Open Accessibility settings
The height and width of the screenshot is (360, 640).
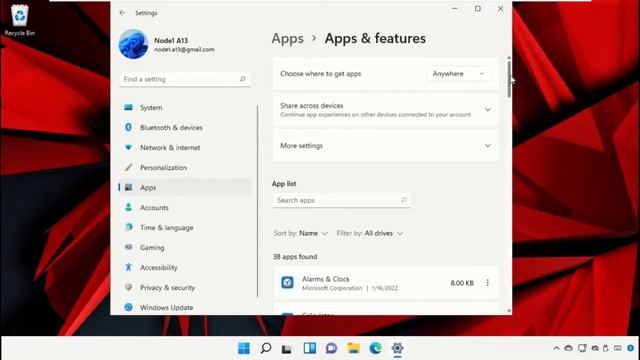coord(185,267)
